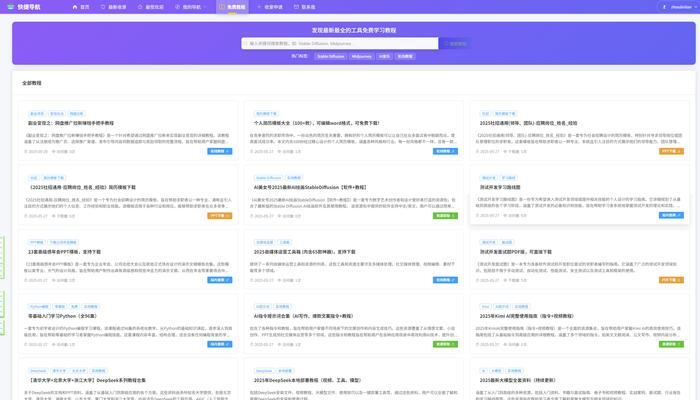
Task: Click blue button on 副业变现 card
Action: click(x=219, y=151)
